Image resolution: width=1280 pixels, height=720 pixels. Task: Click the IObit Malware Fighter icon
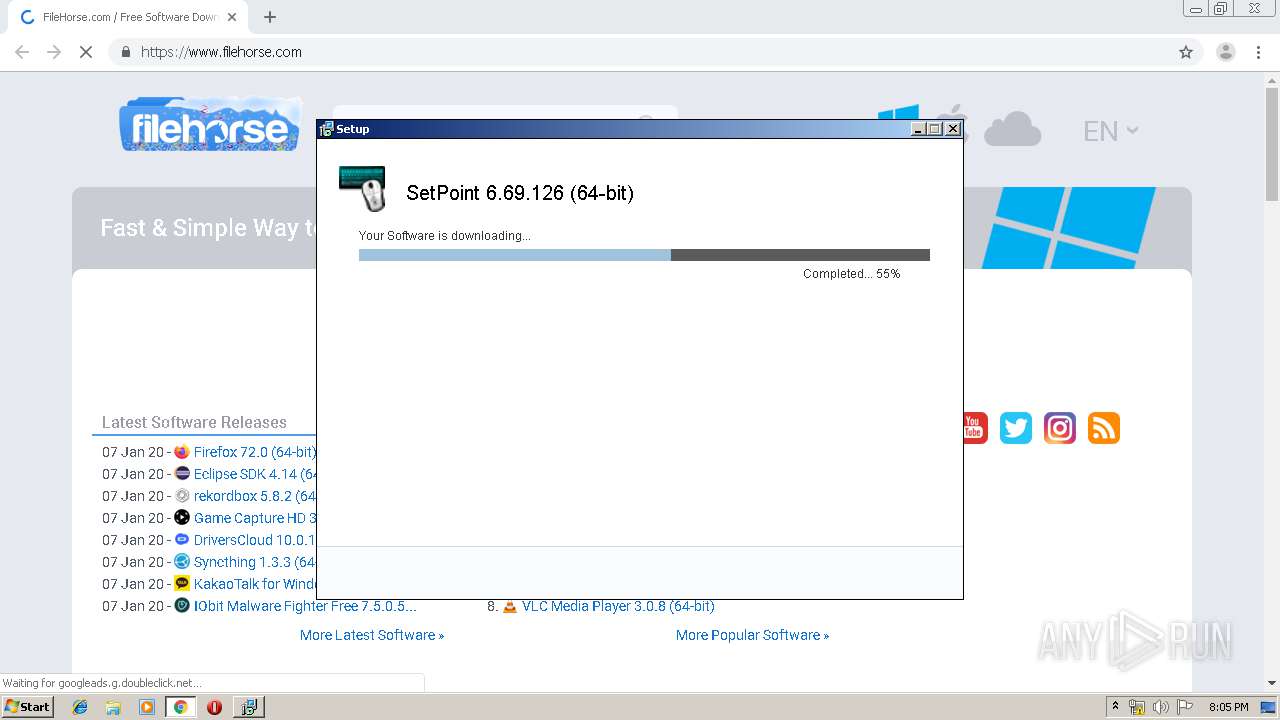point(182,606)
